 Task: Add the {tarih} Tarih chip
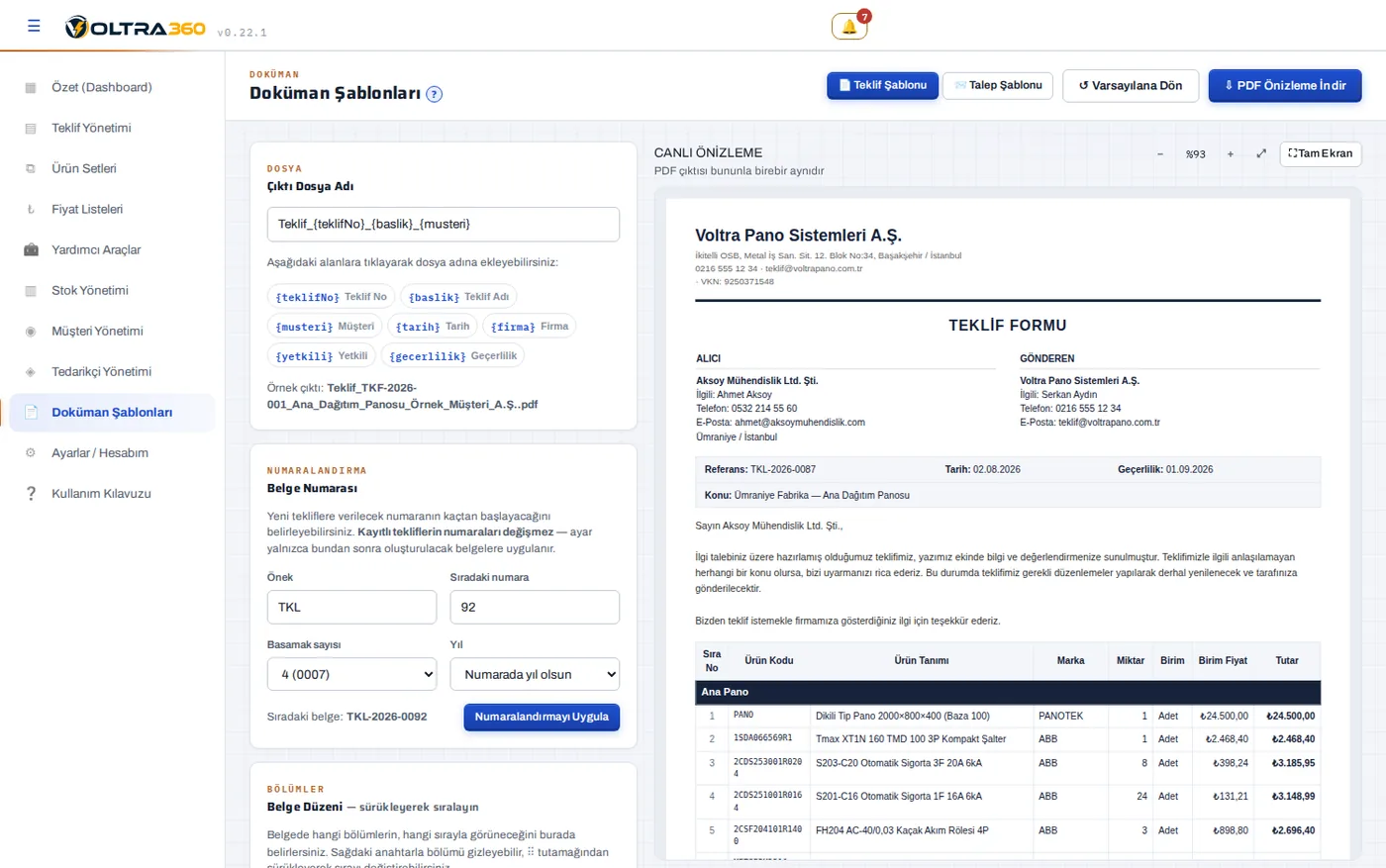pos(433,327)
